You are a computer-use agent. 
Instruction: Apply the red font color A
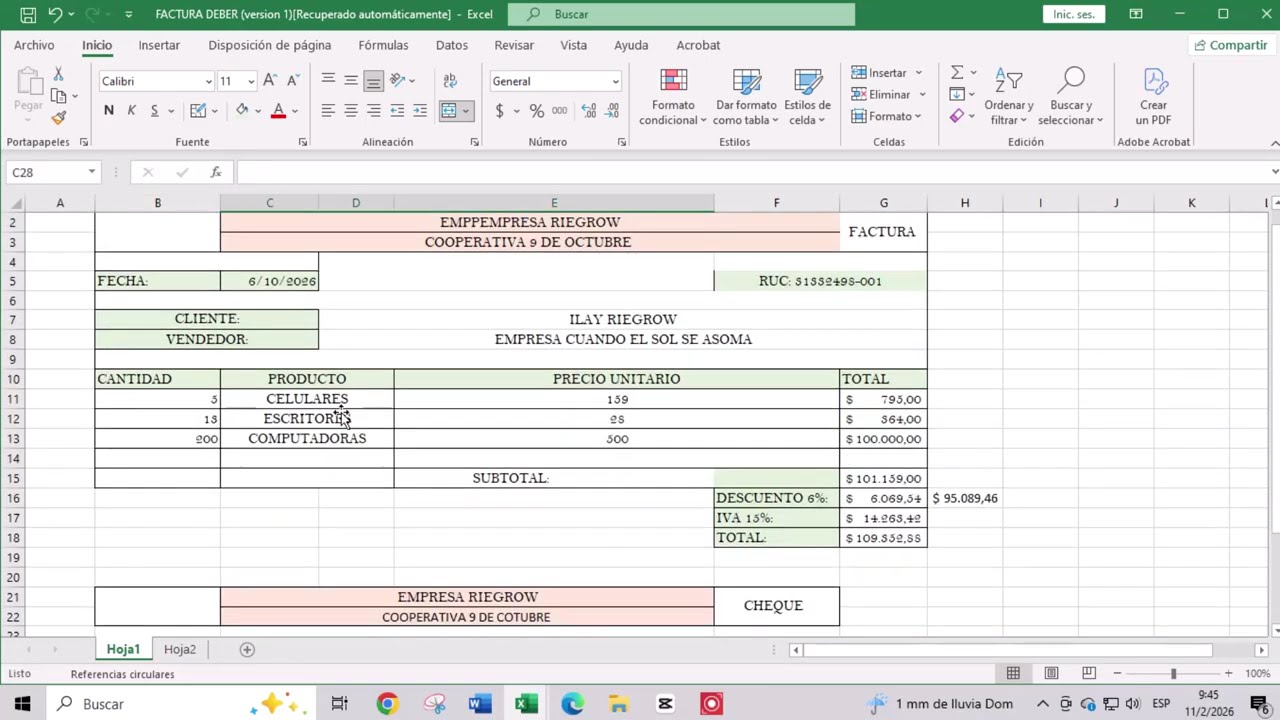278,111
